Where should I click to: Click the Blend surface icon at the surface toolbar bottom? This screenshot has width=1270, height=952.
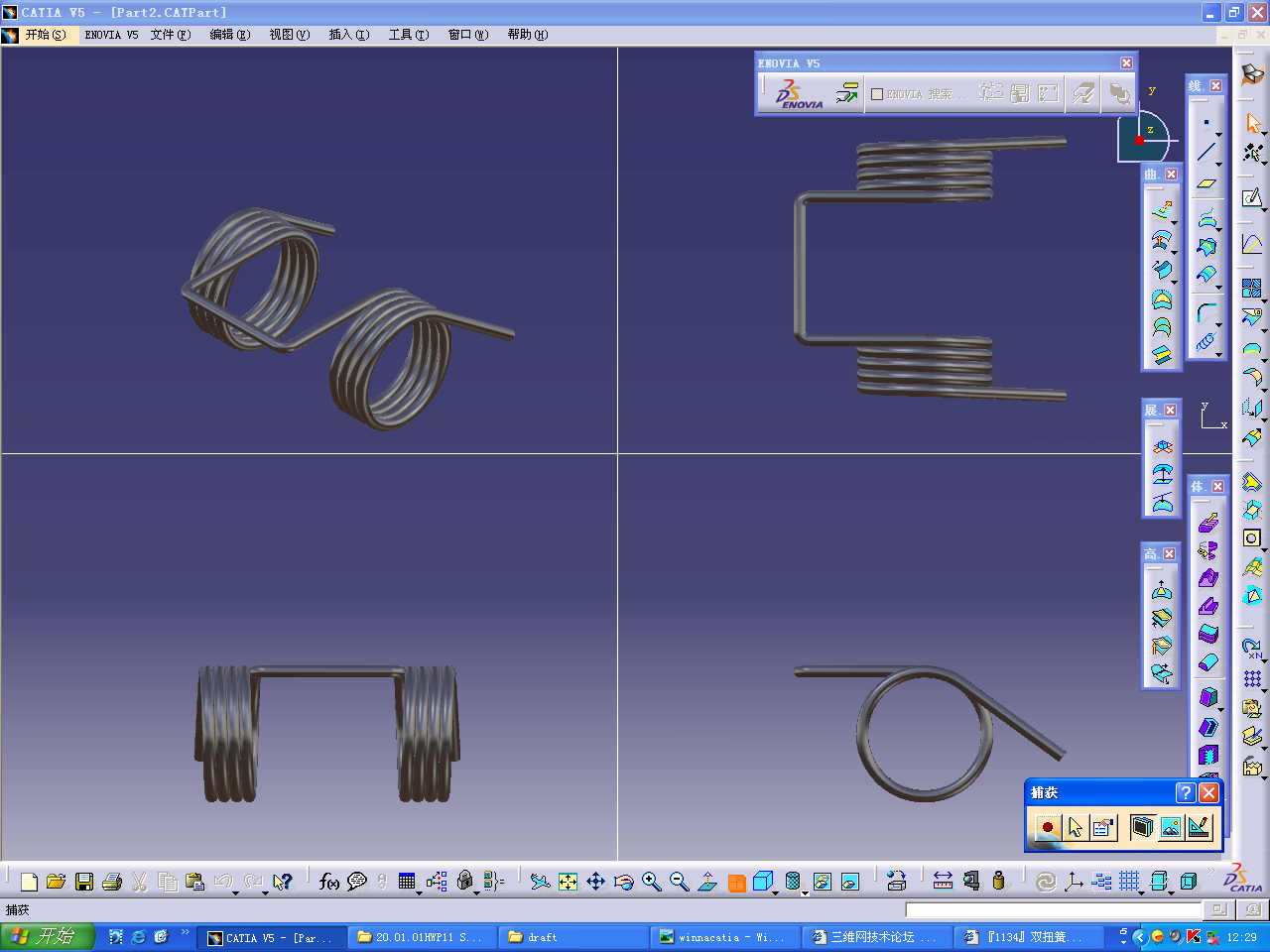pyautogui.click(x=1162, y=354)
